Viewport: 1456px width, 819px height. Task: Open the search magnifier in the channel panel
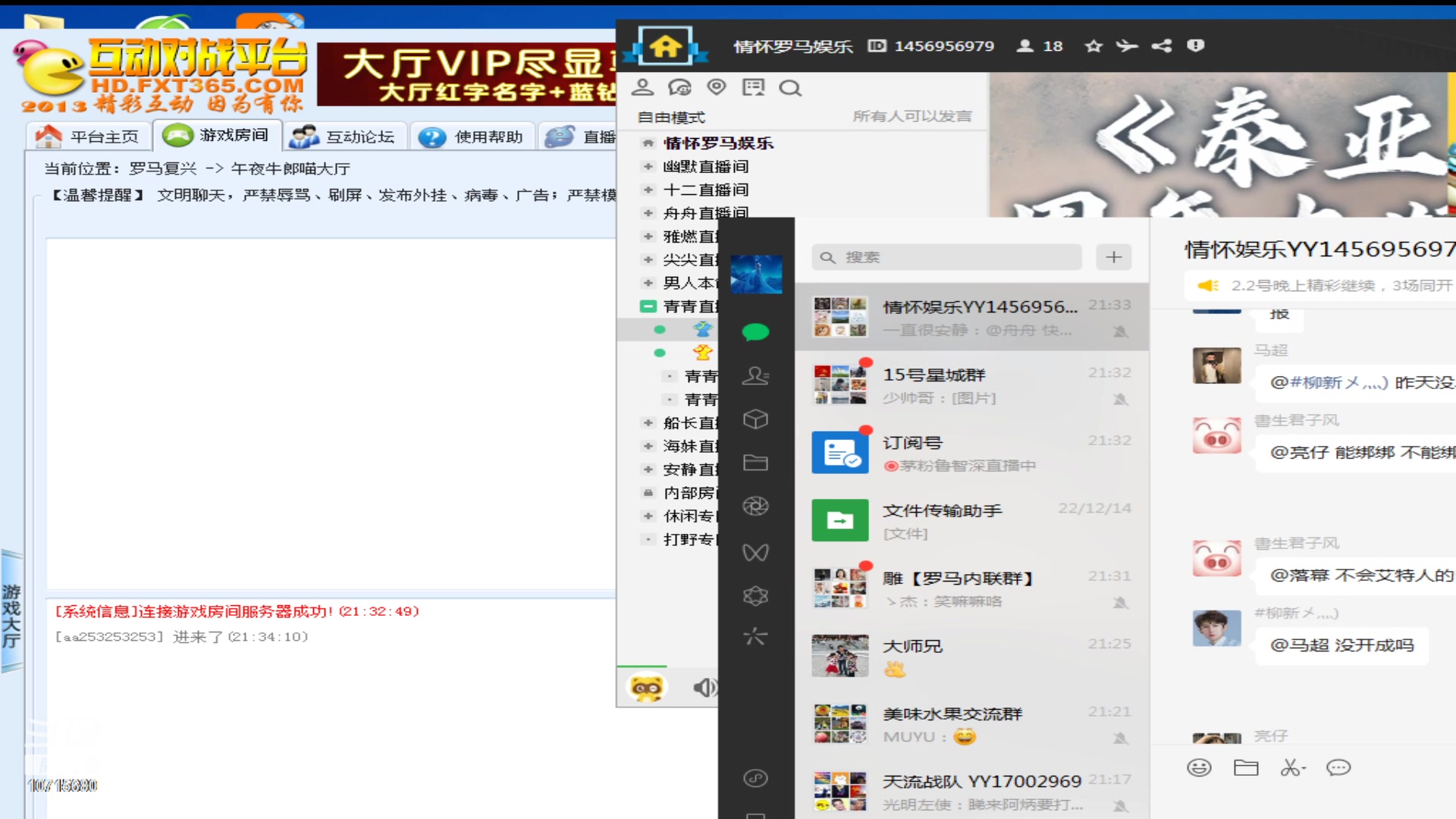click(791, 88)
